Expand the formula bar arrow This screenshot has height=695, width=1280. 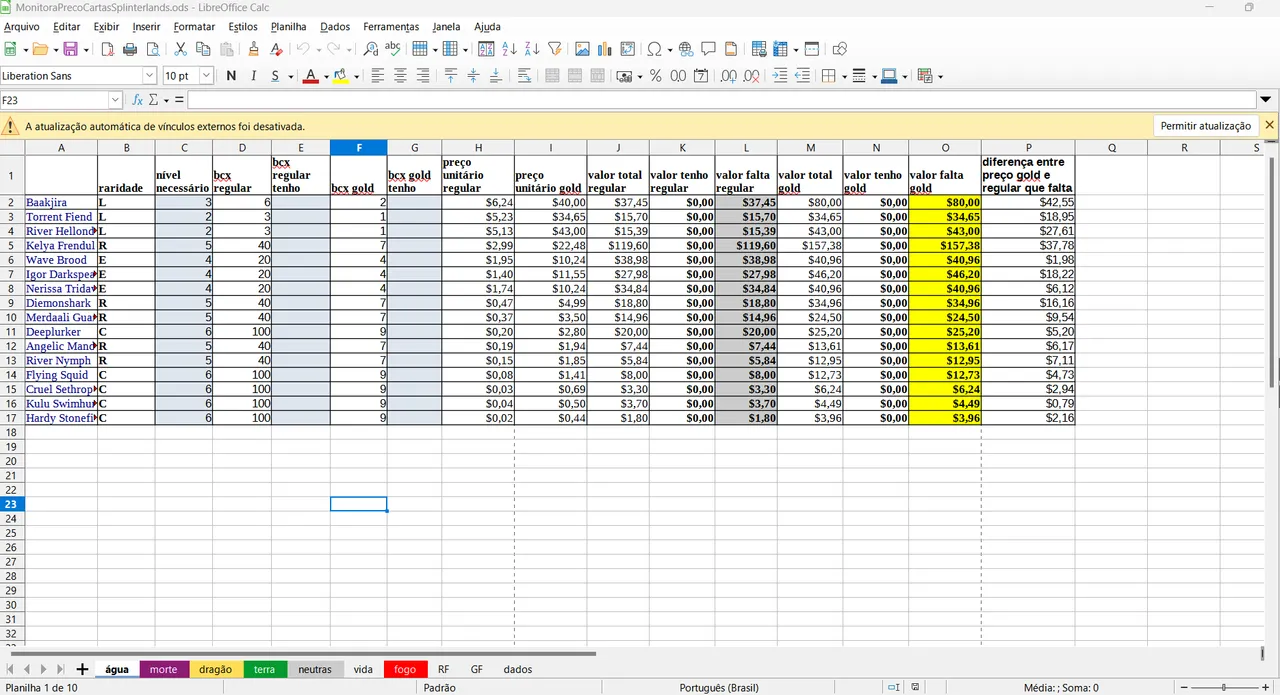click(x=1266, y=100)
